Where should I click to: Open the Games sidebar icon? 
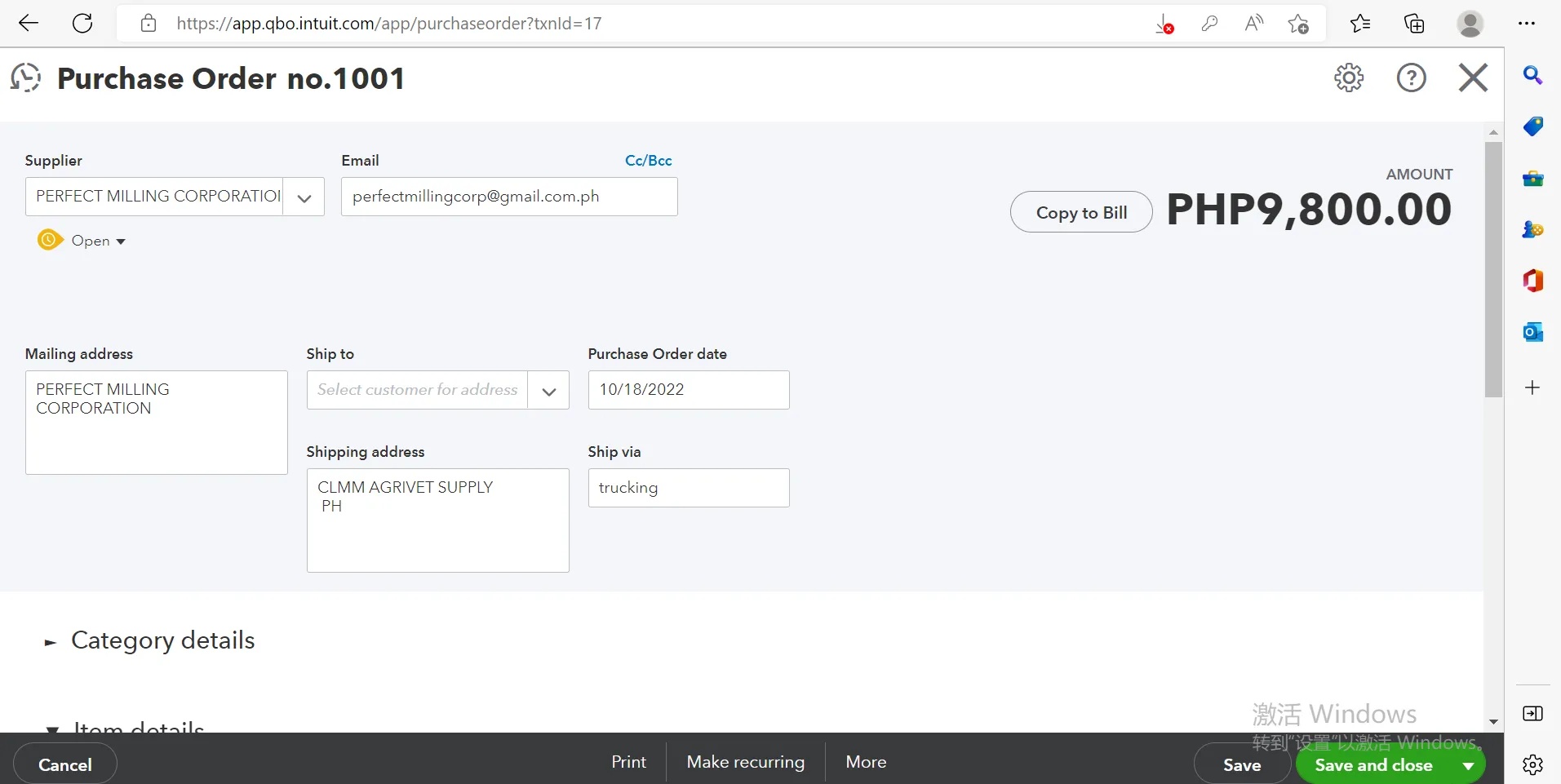(x=1533, y=229)
